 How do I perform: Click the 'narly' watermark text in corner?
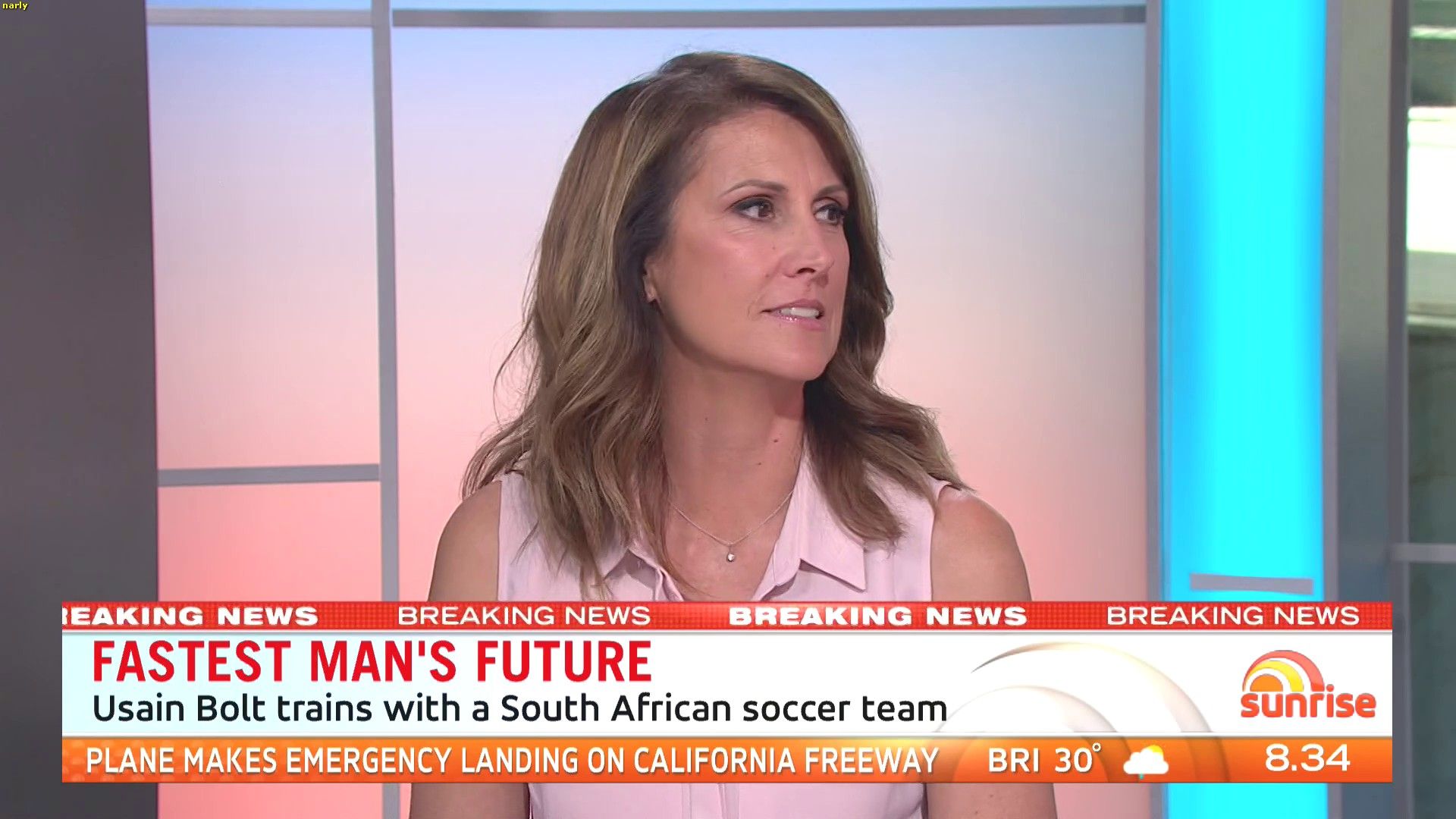coord(14,5)
